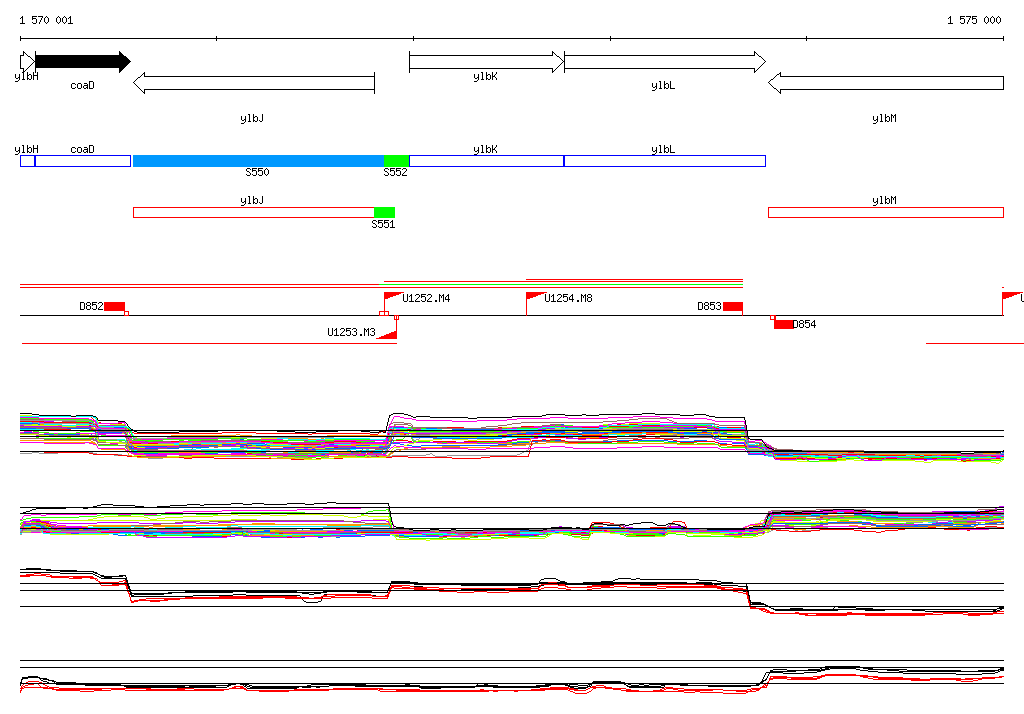1024x714 pixels.
Task: Click the ylbL right-pointing gene arrow
Action: (x=665, y=61)
